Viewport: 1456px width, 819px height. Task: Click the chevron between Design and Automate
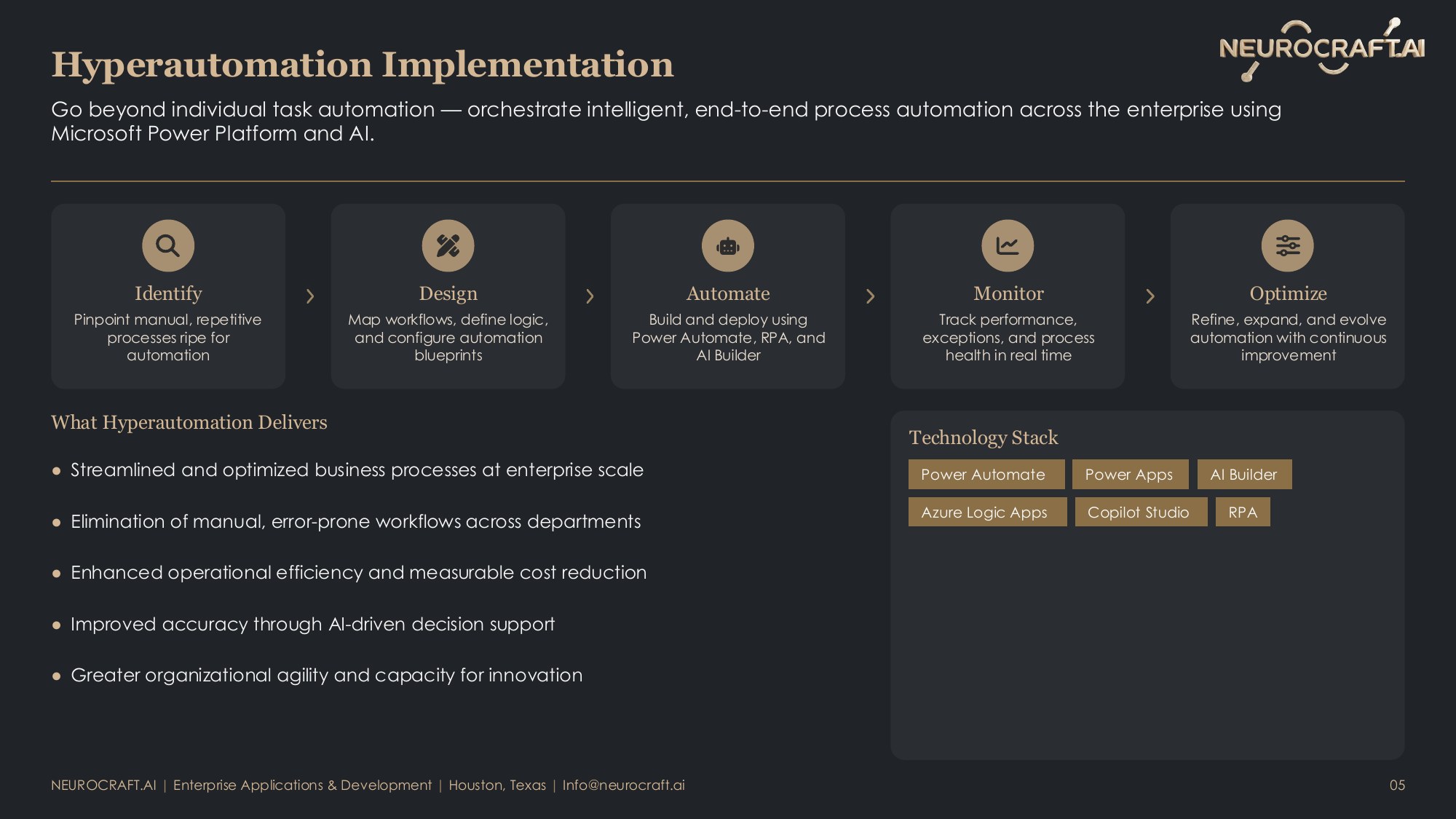point(590,296)
